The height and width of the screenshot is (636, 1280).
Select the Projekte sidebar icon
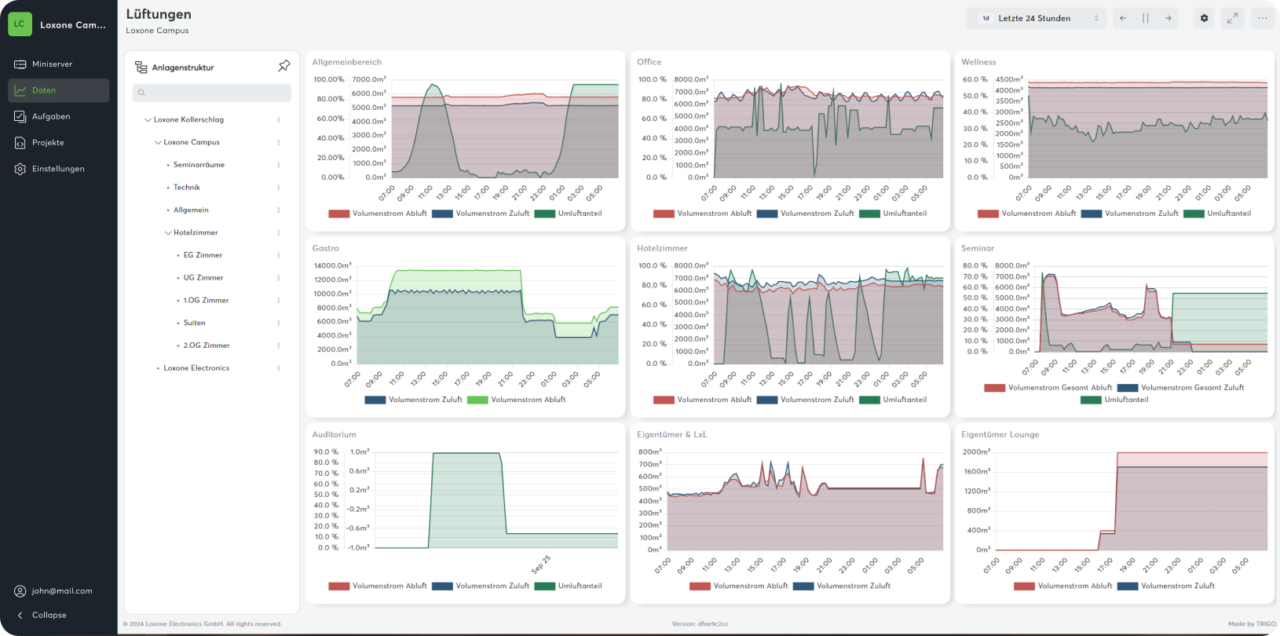click(18, 141)
